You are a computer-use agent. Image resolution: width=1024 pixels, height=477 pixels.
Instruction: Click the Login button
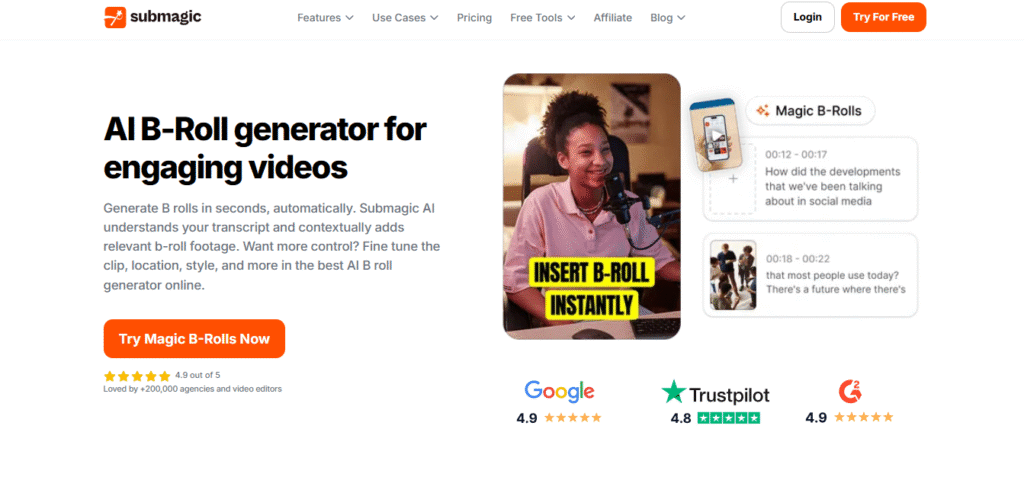(807, 17)
